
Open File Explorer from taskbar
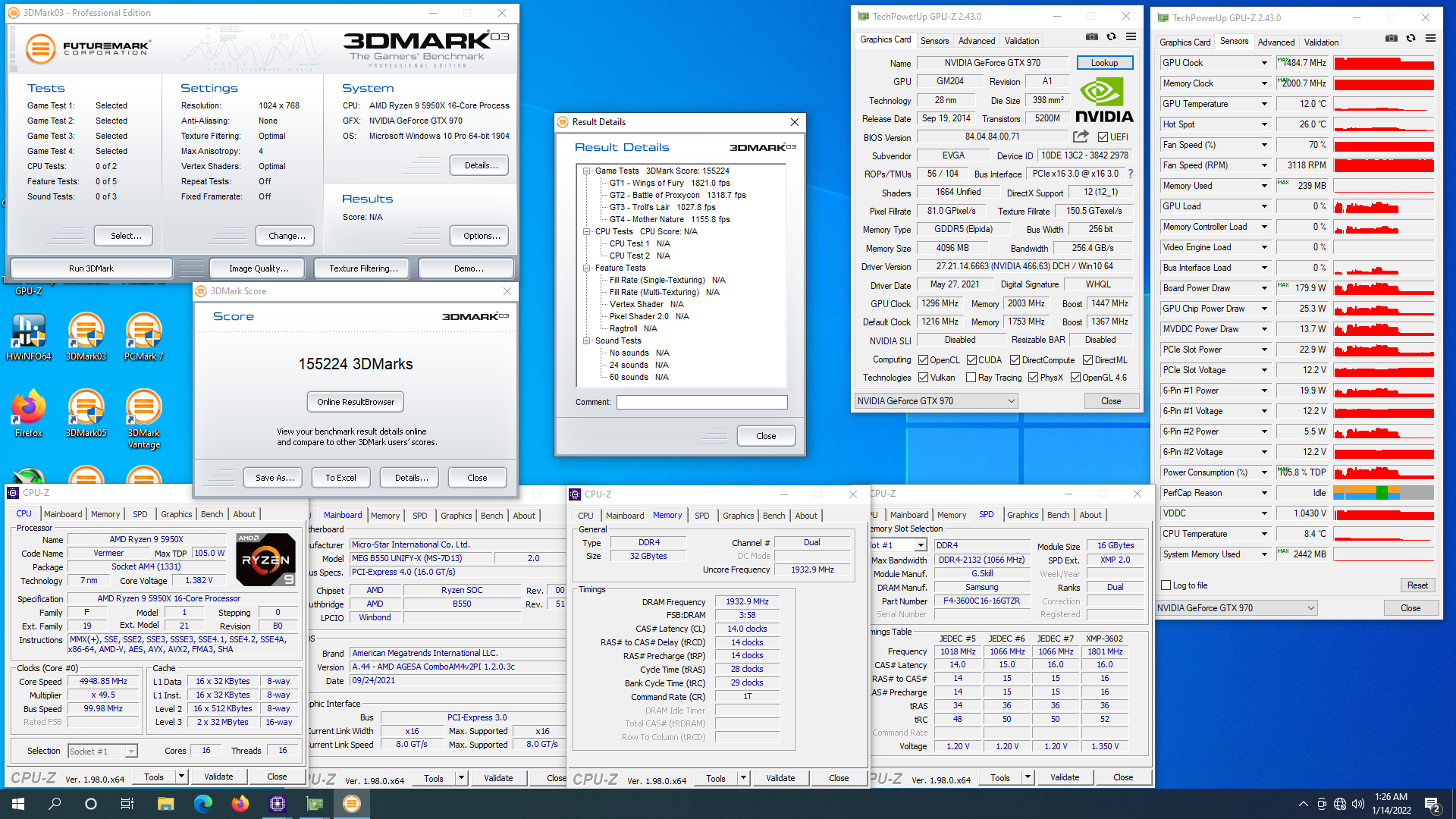(x=165, y=804)
